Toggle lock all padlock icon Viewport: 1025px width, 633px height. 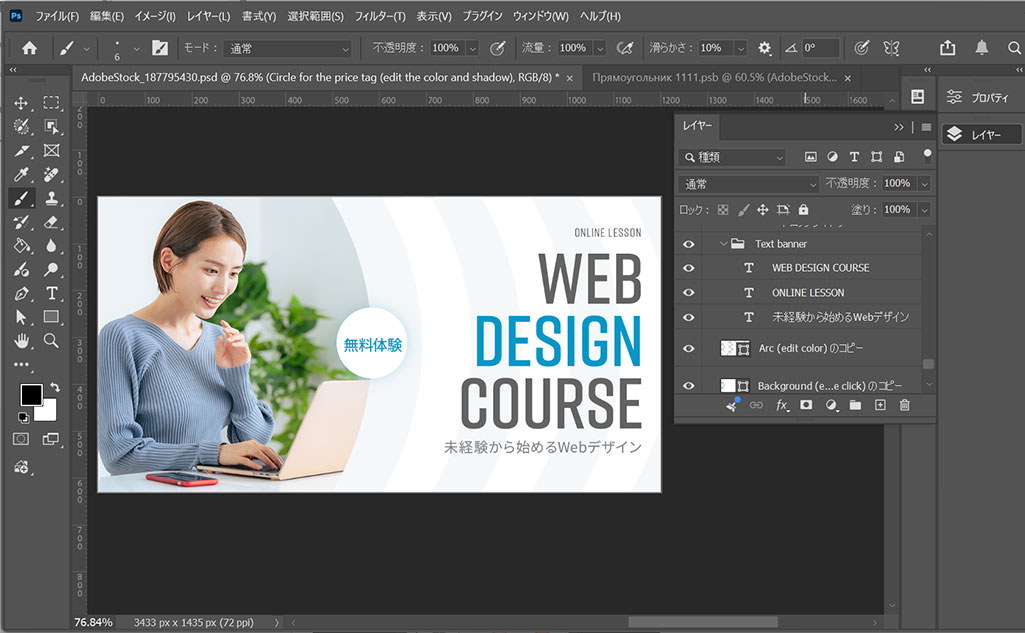pos(803,210)
